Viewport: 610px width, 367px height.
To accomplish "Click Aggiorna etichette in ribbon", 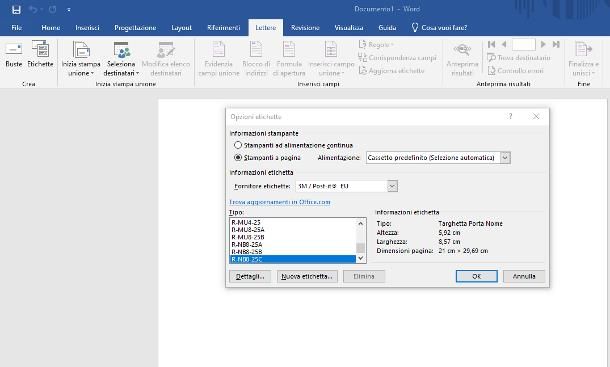I will tap(391, 70).
